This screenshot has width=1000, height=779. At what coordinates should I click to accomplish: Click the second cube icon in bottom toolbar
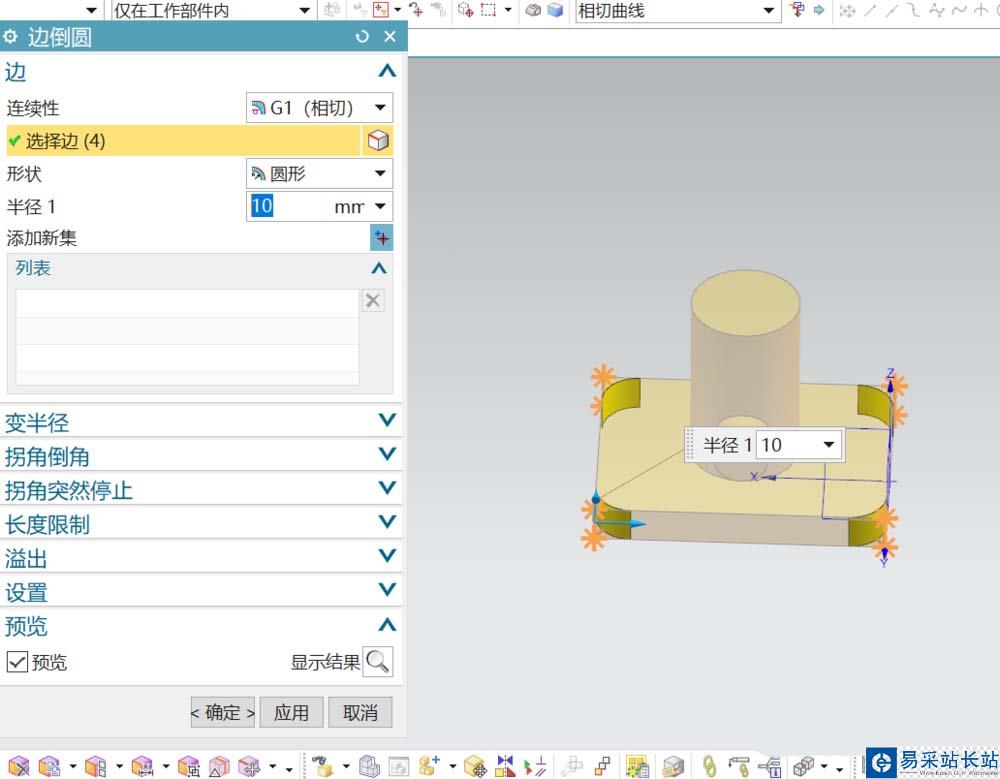pos(50,765)
